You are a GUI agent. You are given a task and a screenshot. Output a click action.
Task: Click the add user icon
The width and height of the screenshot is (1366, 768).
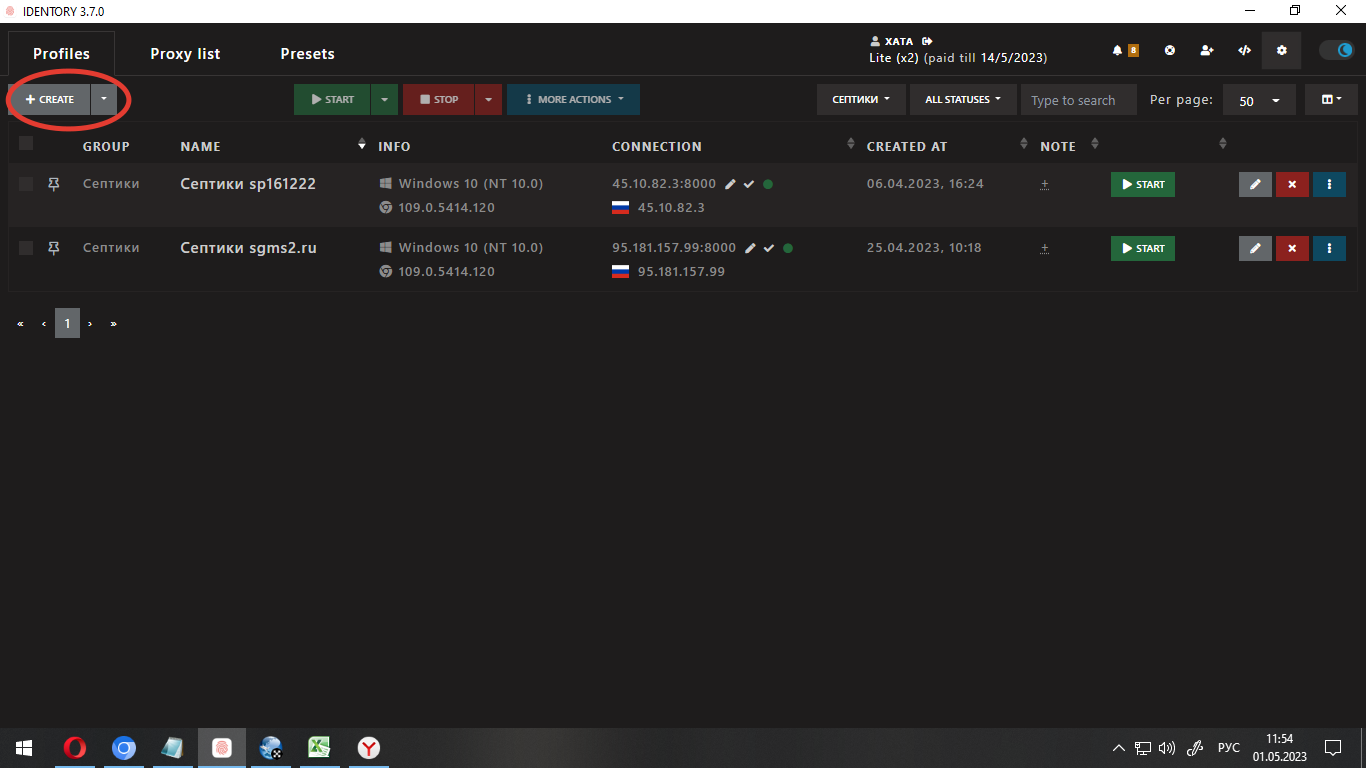1207,50
